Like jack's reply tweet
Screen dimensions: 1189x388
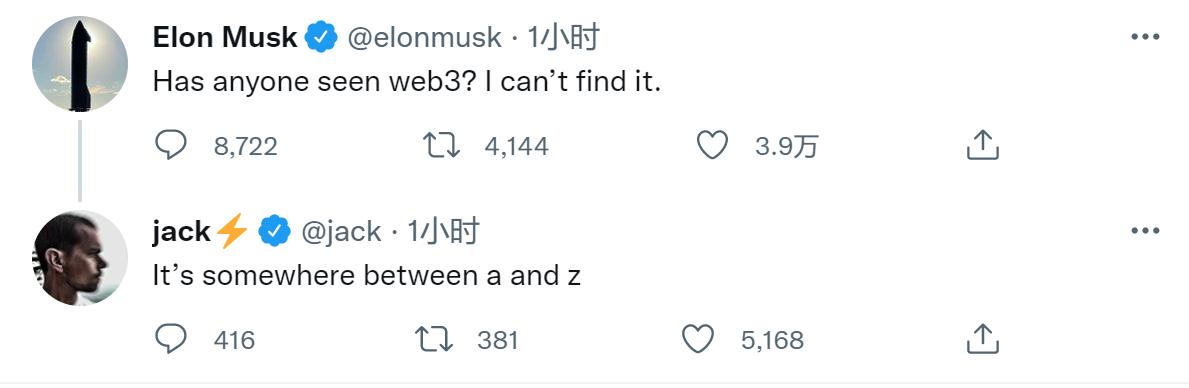[x=698, y=339]
